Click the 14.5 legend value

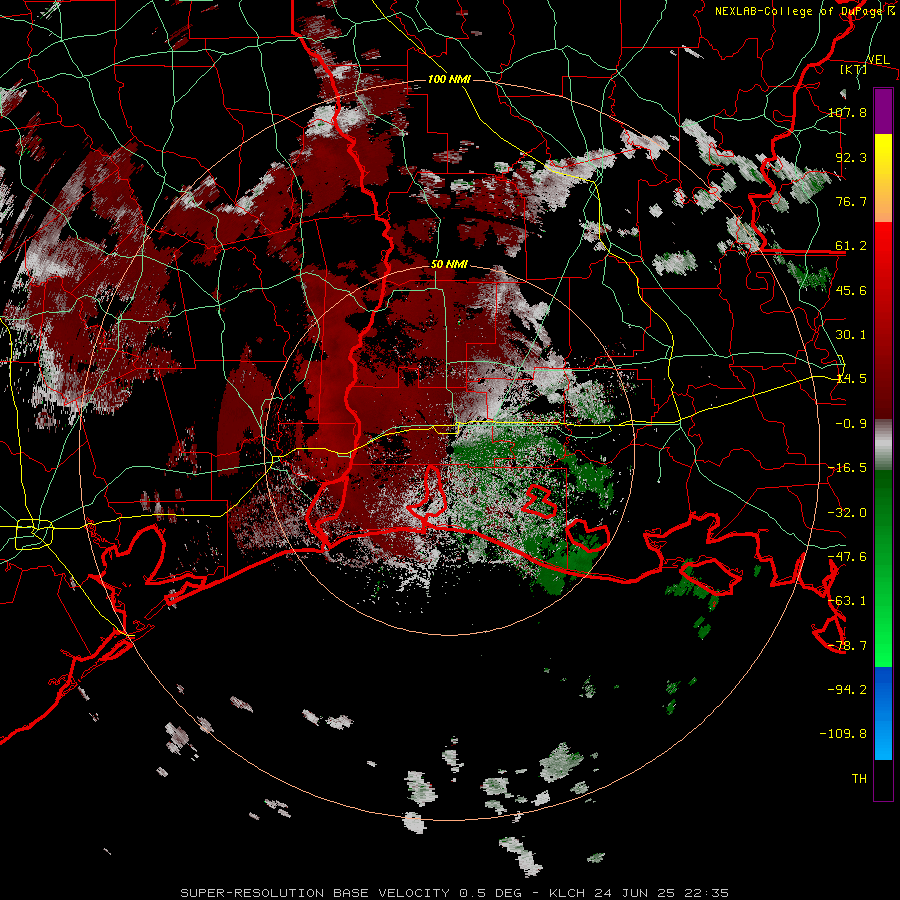point(851,379)
